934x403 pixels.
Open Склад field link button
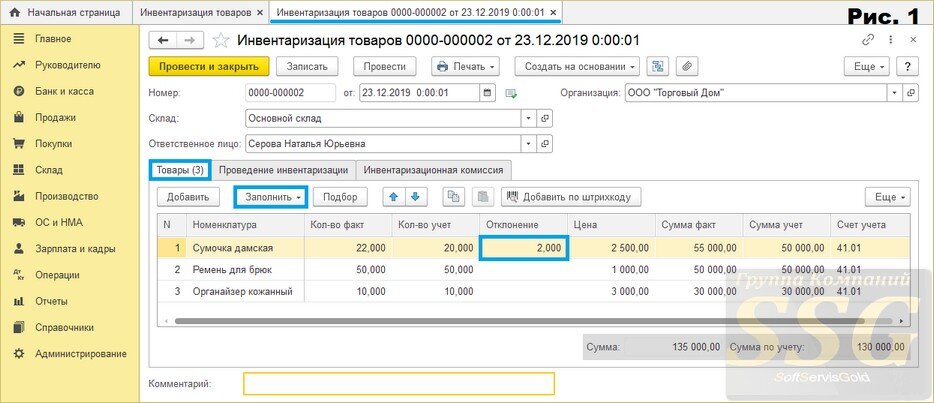tap(544, 118)
